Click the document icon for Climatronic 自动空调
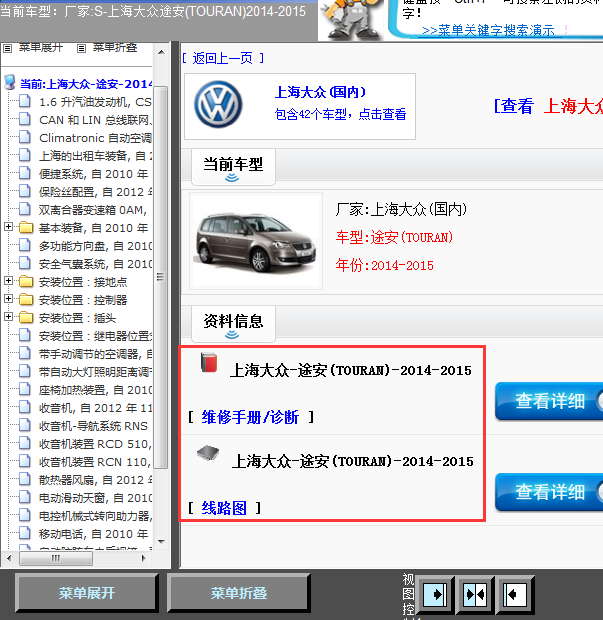 [25, 137]
